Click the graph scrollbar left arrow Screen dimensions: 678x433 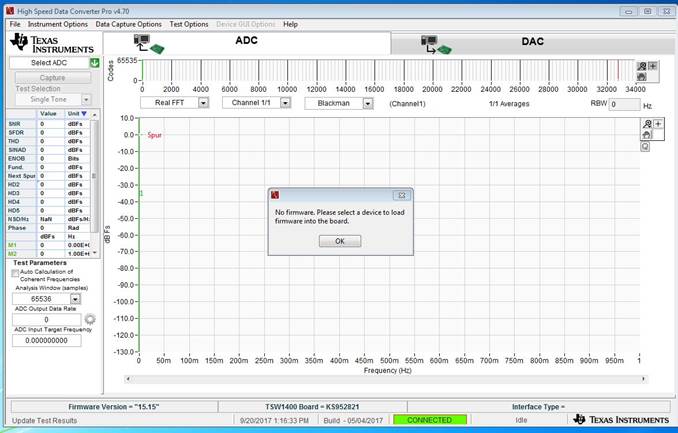(128, 379)
